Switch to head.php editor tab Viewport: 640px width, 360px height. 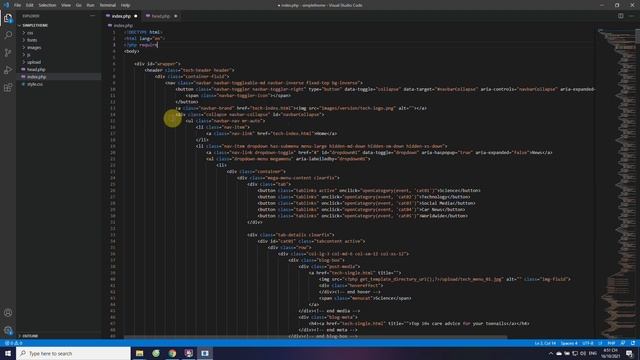(161, 16)
